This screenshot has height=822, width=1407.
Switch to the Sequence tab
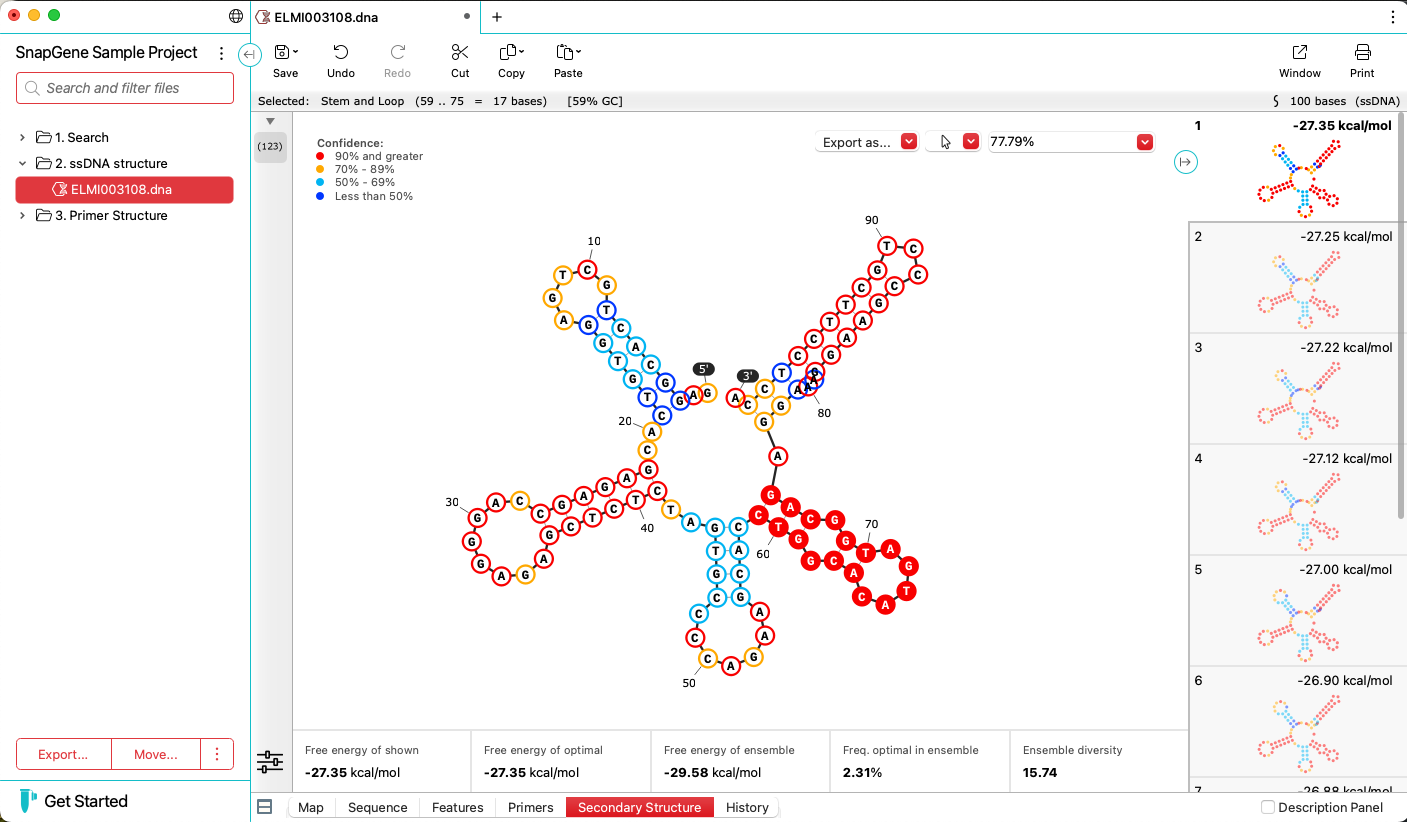tap(377, 807)
